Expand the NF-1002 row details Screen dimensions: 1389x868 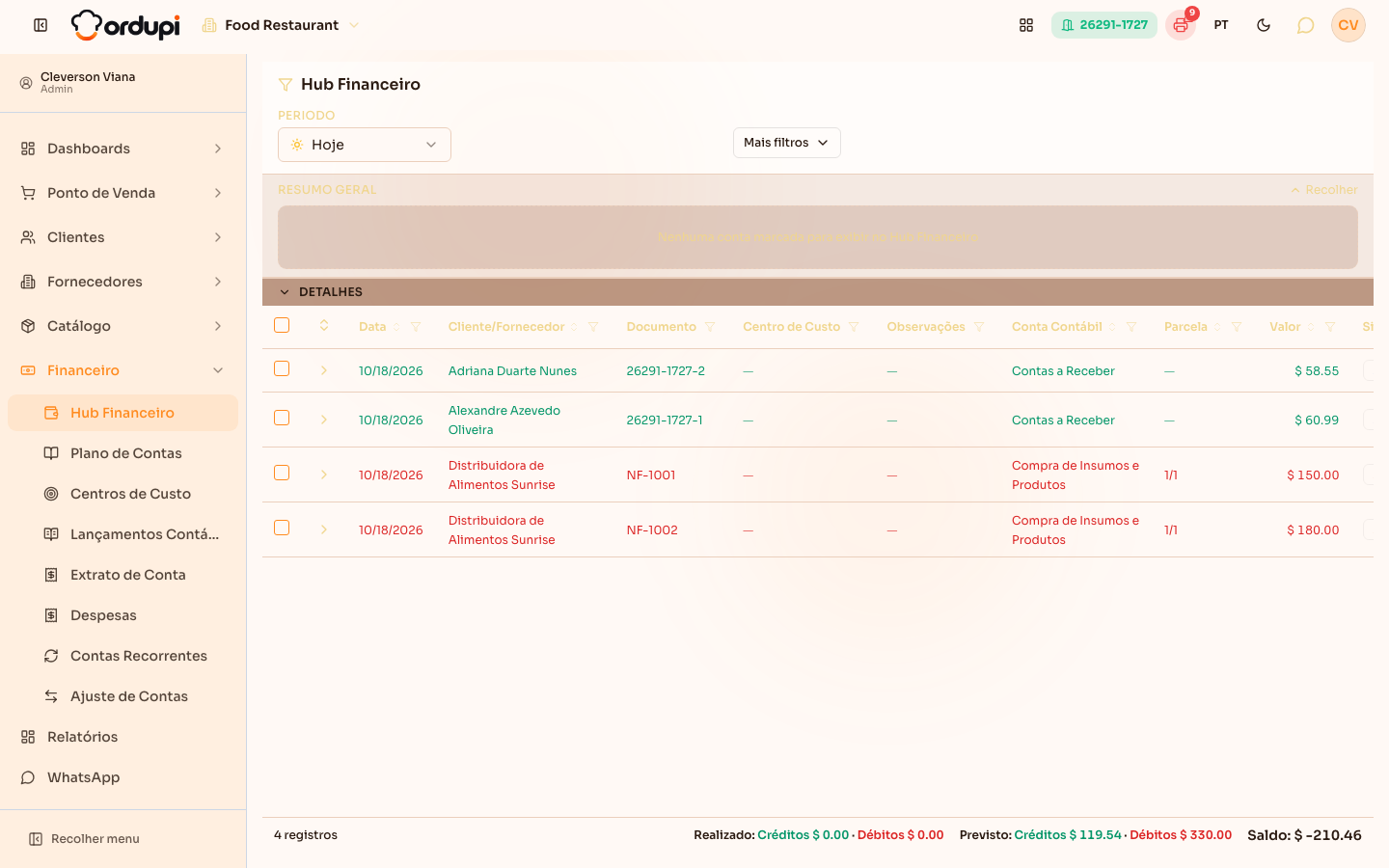(x=324, y=530)
